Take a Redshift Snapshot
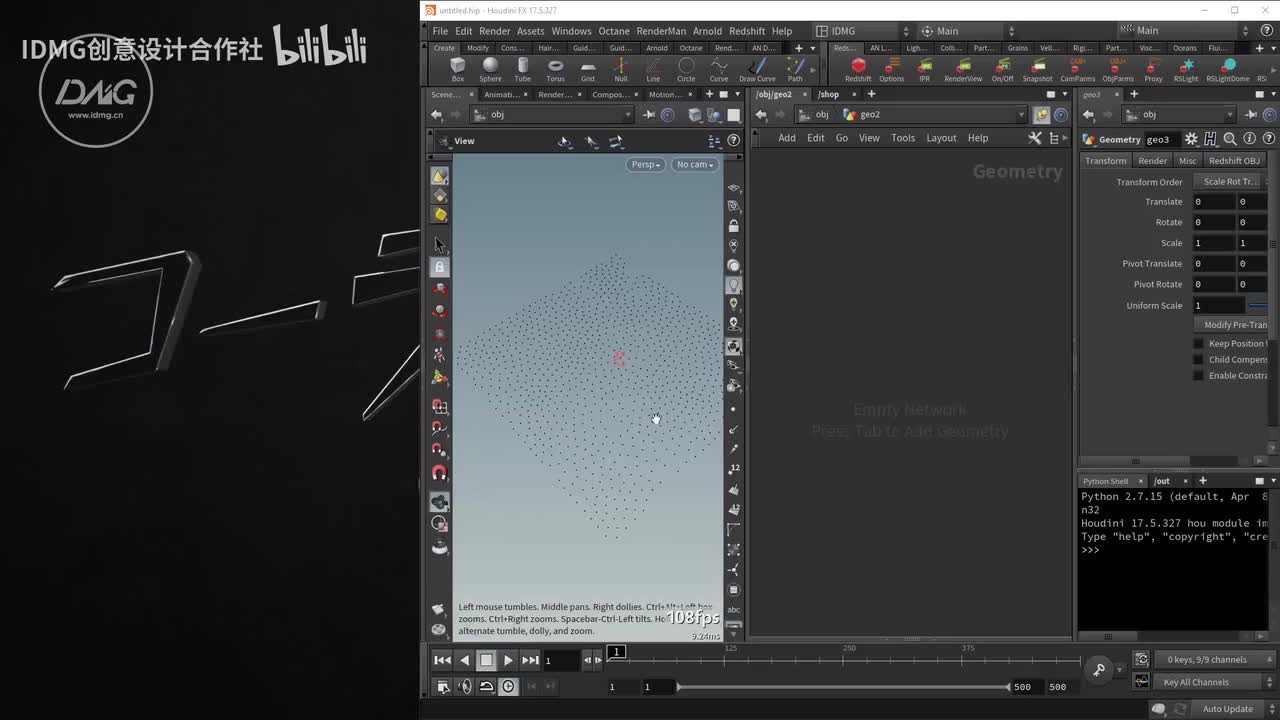 (1037, 70)
